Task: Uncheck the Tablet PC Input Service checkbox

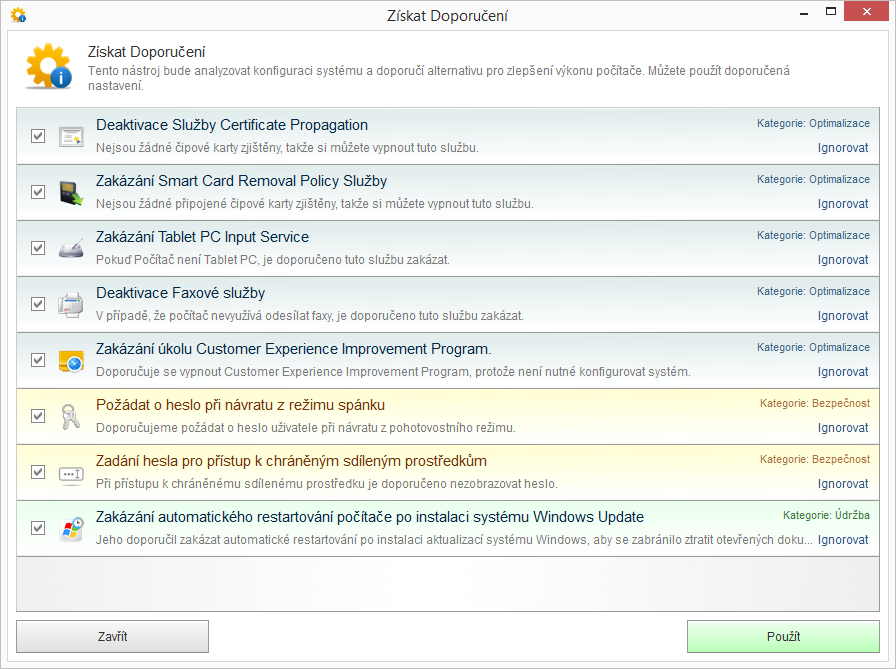Action: pyautogui.click(x=38, y=248)
